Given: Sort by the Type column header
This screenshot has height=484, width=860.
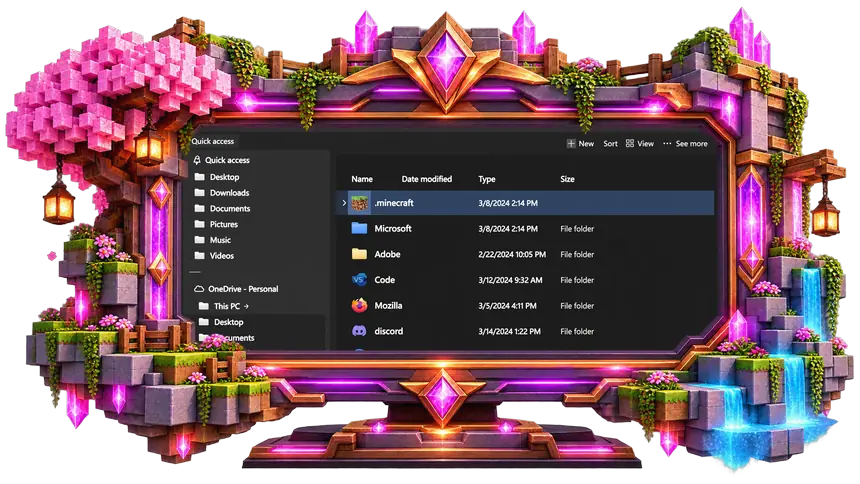Looking at the screenshot, I should tap(486, 179).
